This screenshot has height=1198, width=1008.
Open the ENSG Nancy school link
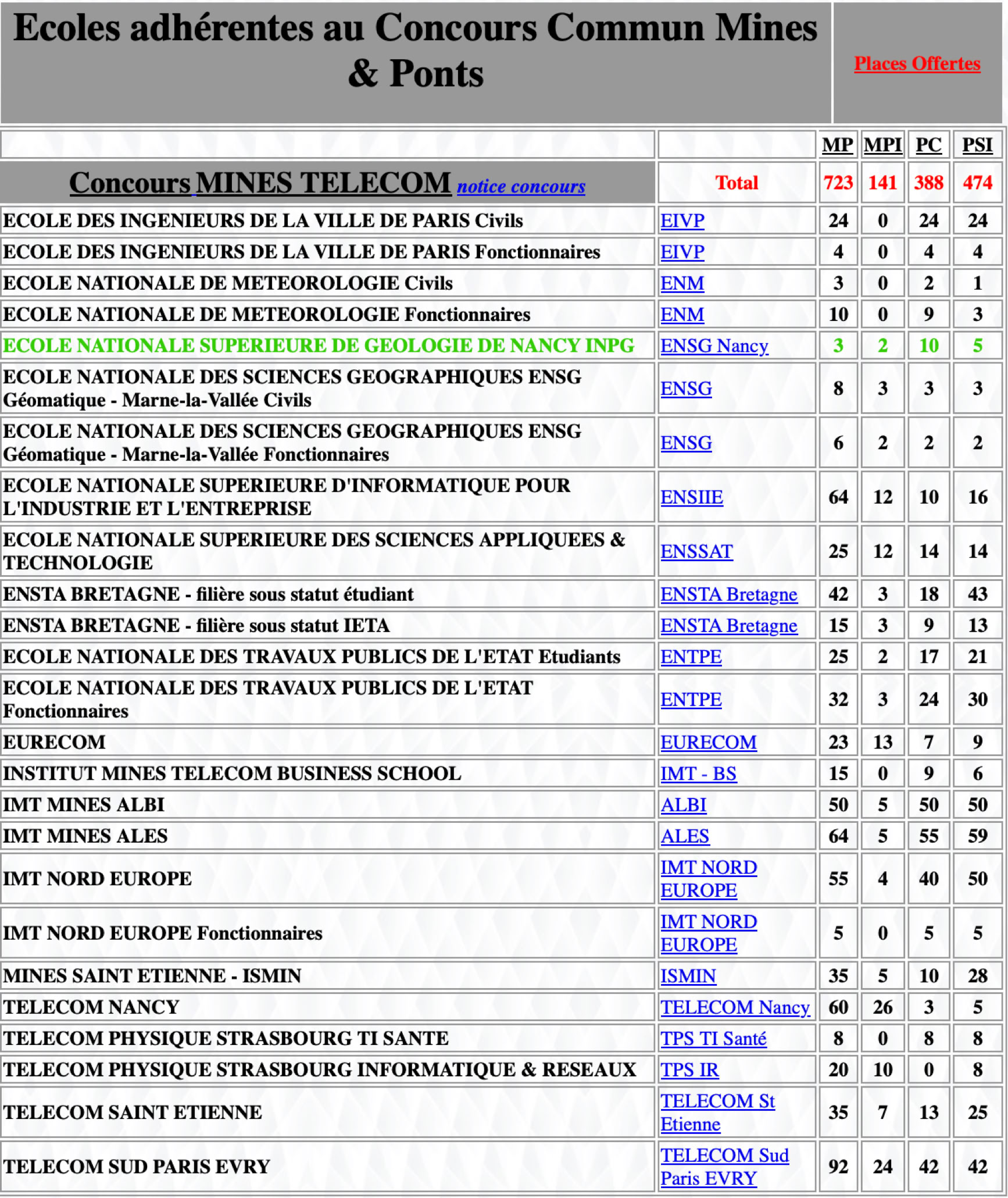pos(714,345)
